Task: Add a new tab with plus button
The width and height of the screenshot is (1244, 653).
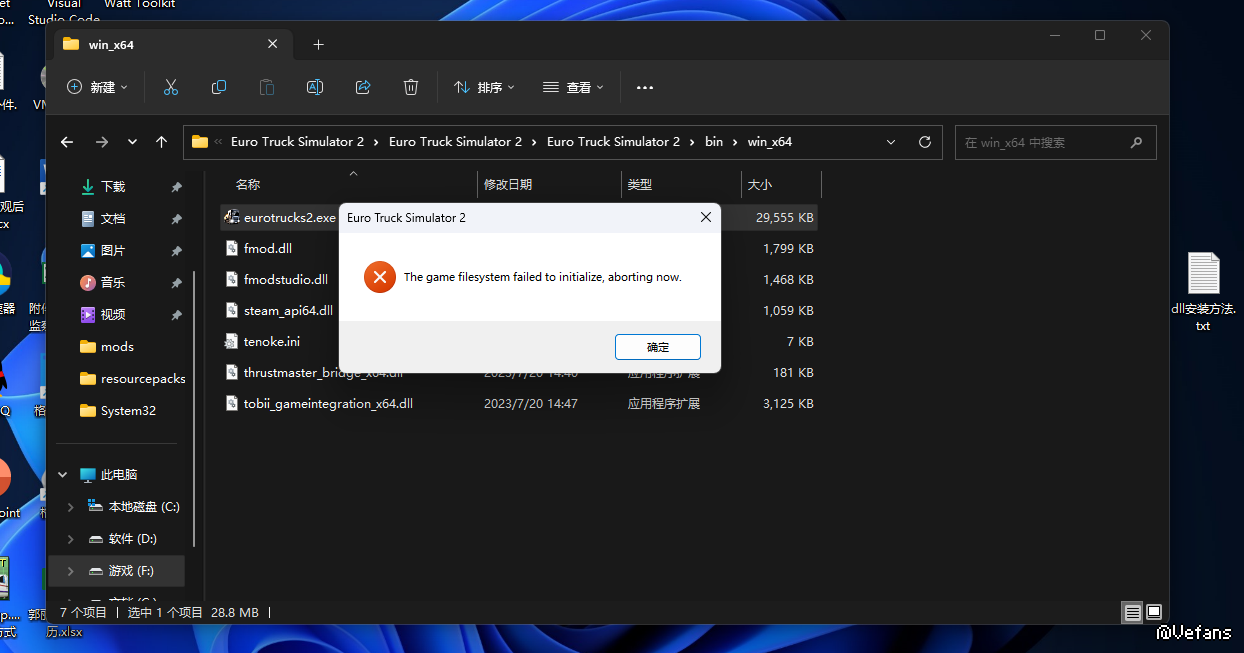Action: pyautogui.click(x=318, y=45)
